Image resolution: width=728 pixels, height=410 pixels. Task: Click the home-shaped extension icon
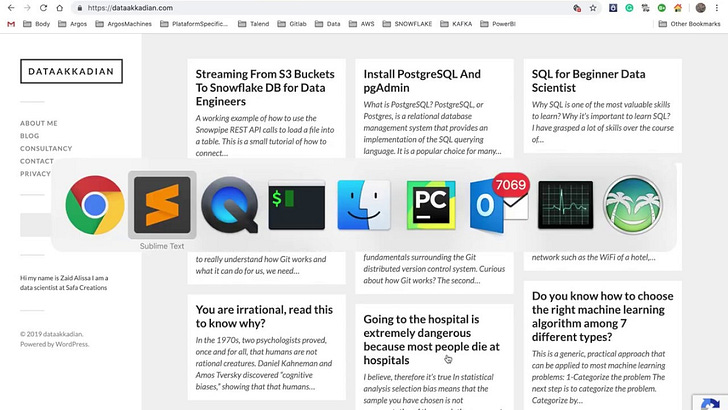pos(678,8)
